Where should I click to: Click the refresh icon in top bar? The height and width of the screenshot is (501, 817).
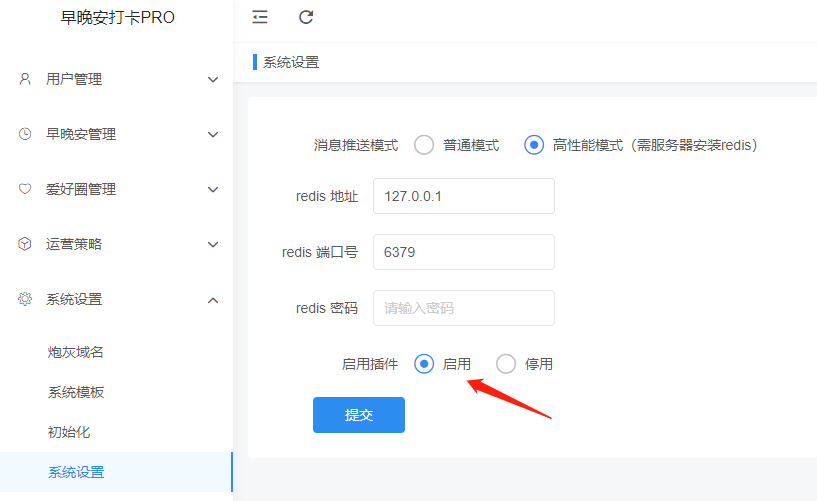click(x=306, y=17)
